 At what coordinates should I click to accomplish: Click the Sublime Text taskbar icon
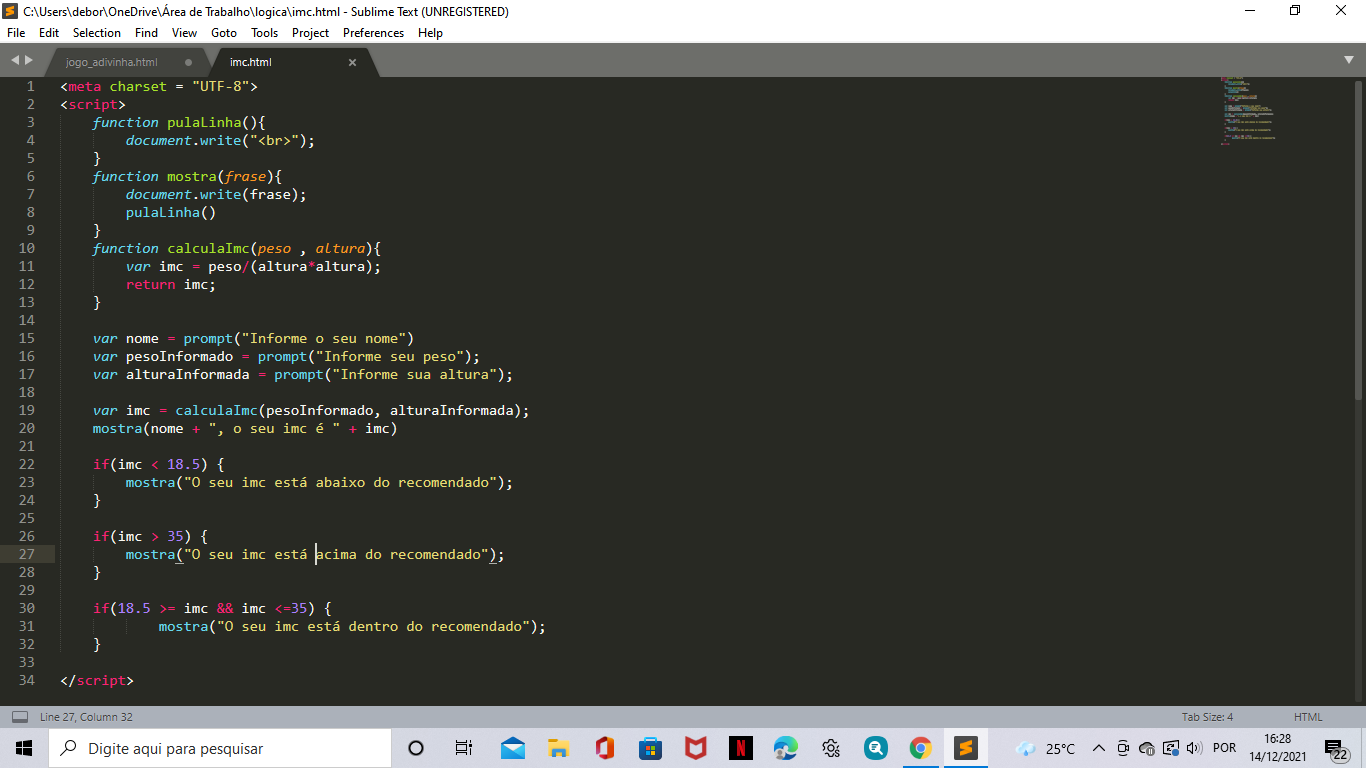966,748
